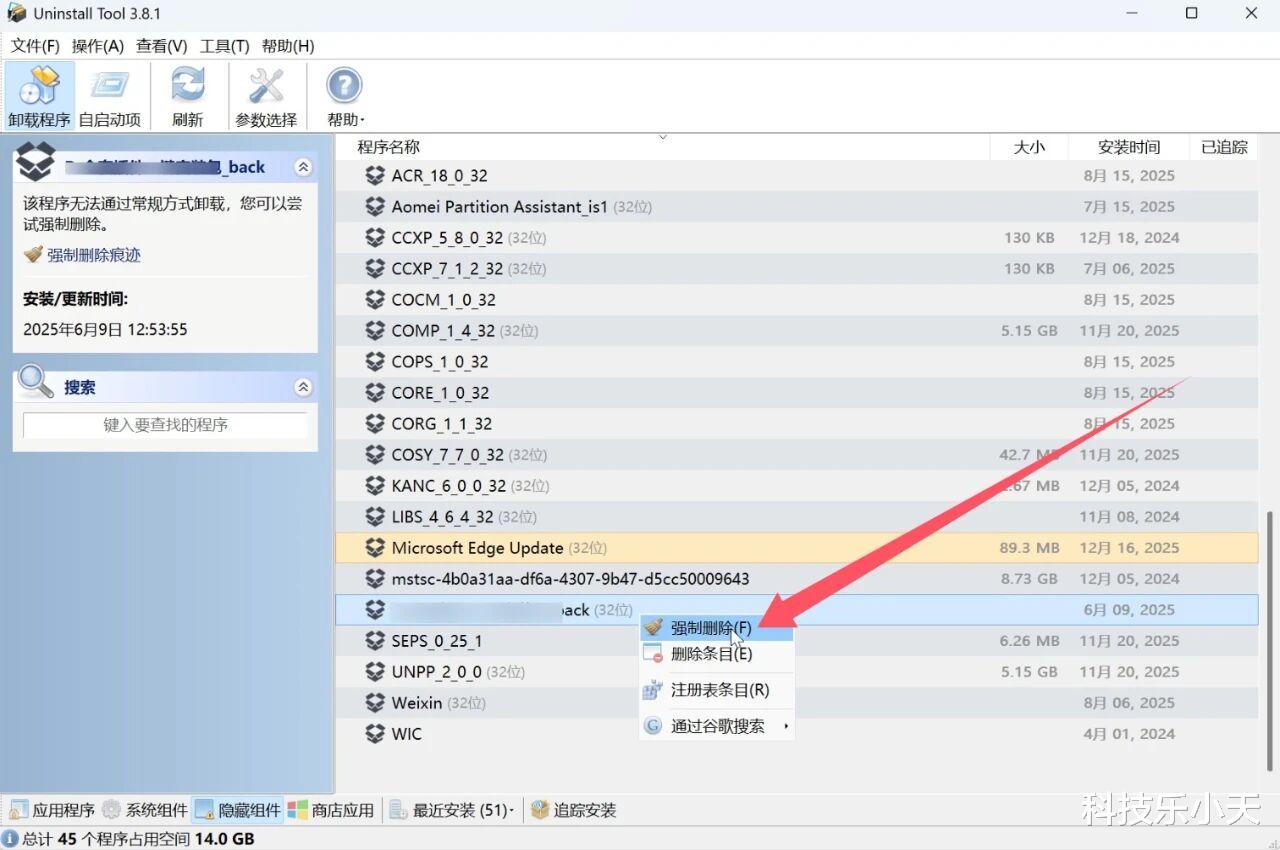Open the 查看(V) menu
Viewport: 1280px width, 850px height.
[x=162, y=46]
